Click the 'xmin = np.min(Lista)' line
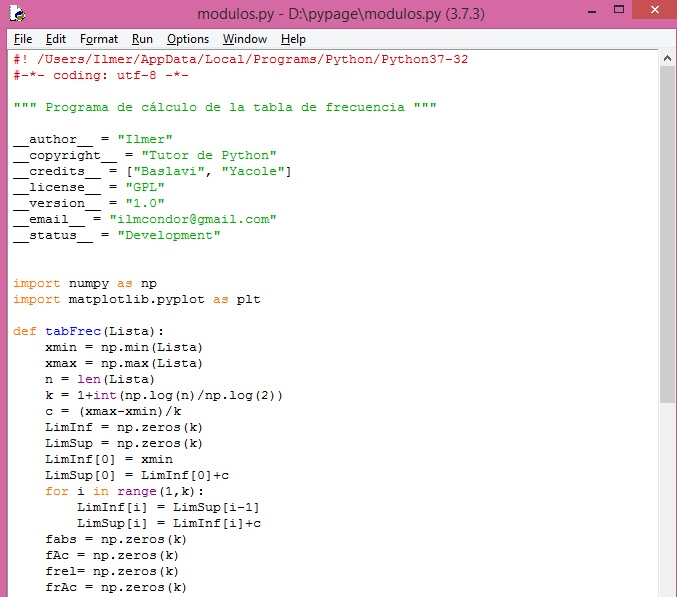The height and width of the screenshot is (597, 677). (x=124, y=347)
